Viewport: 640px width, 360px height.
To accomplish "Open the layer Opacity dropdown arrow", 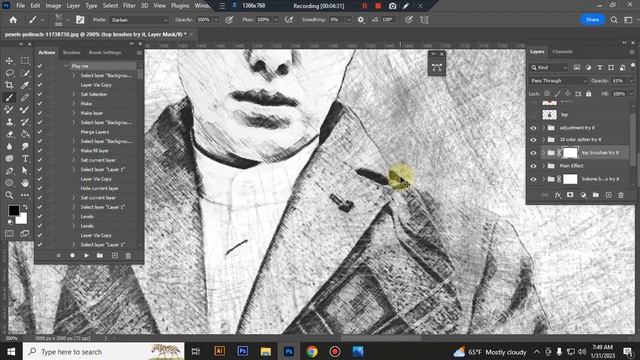I will pos(631,81).
